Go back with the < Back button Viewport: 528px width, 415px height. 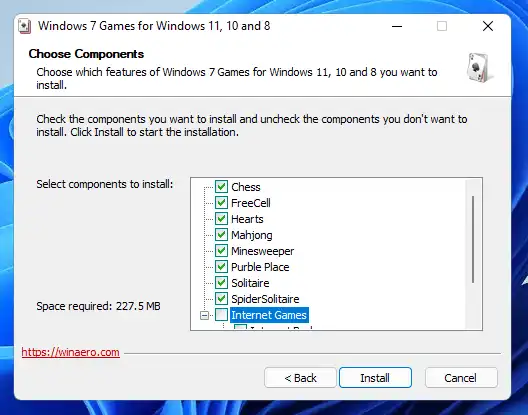pos(300,378)
